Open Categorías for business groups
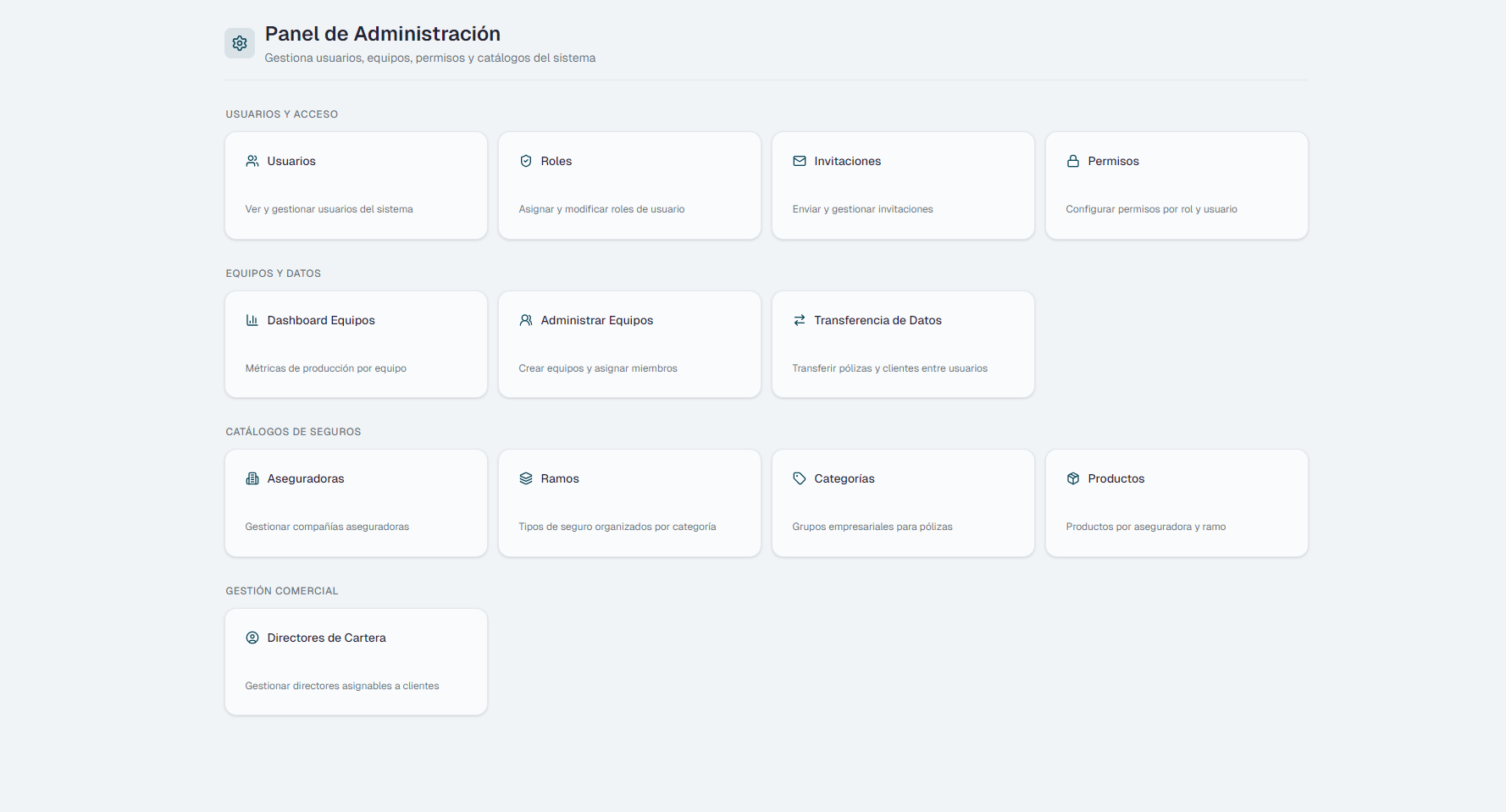 (x=903, y=502)
